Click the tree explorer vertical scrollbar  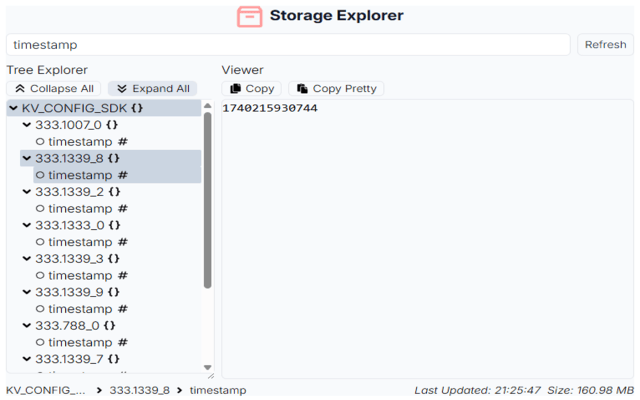208,200
